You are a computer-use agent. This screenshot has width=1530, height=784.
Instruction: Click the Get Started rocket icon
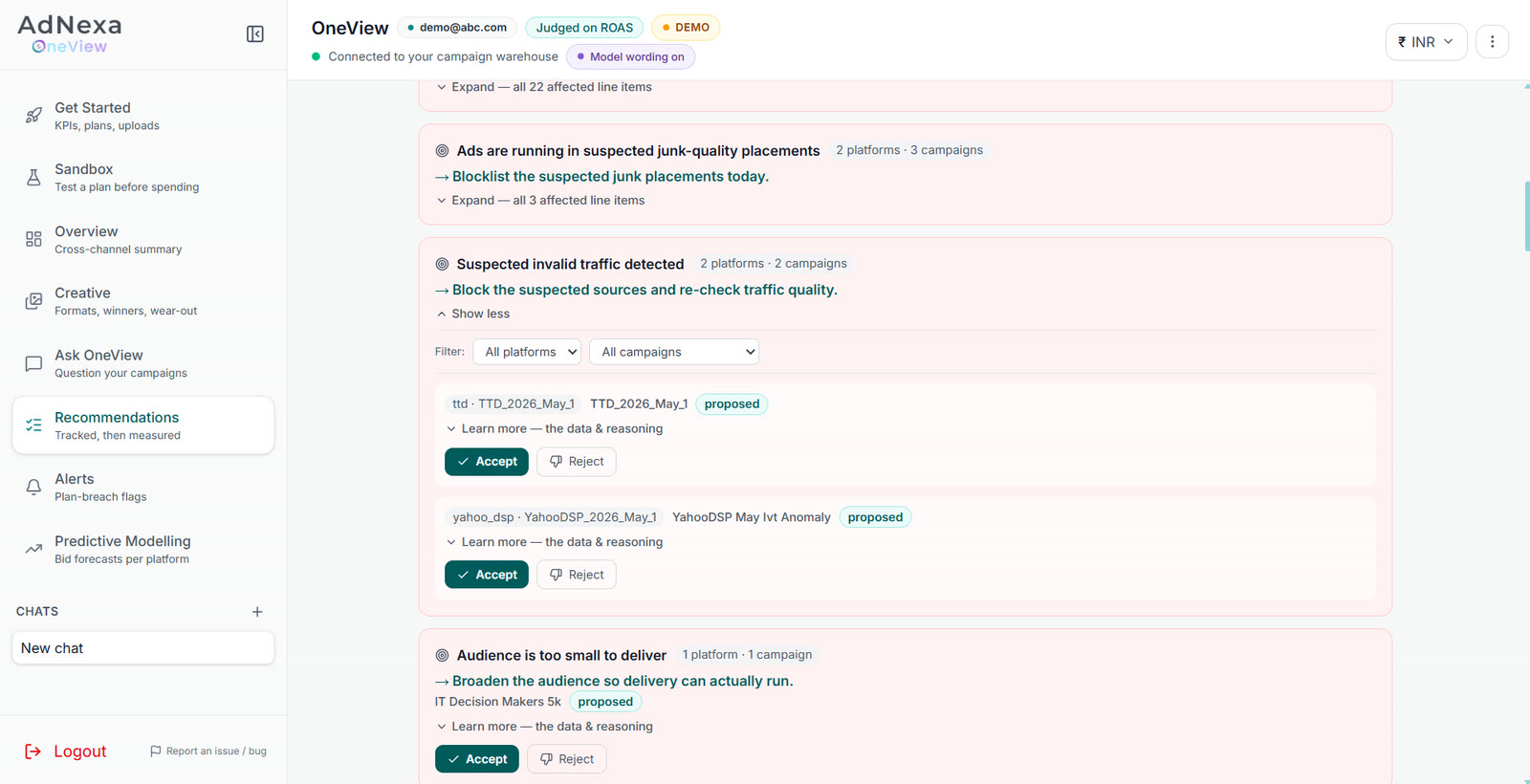[33, 116]
